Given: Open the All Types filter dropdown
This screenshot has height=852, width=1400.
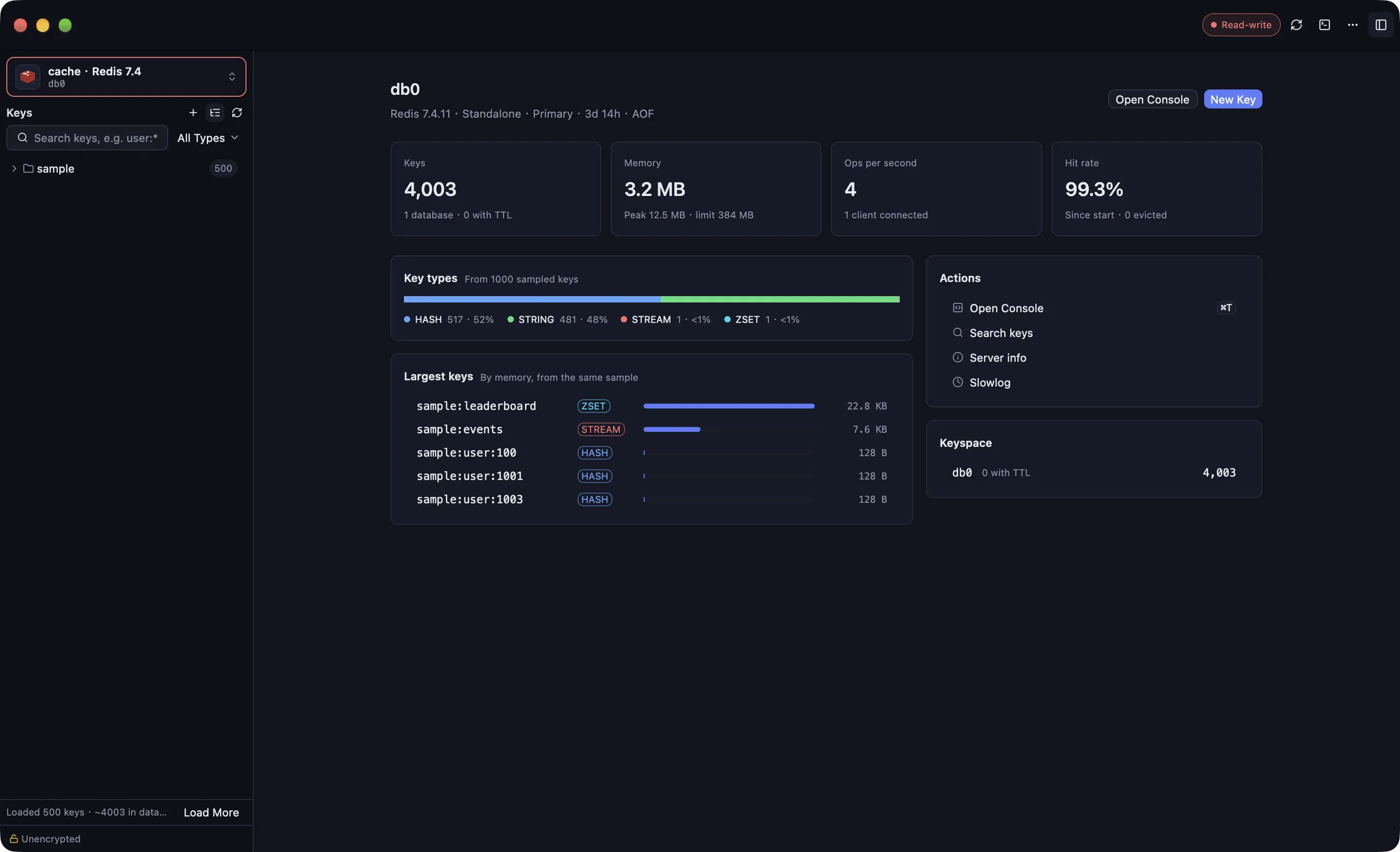Looking at the screenshot, I should (208, 138).
